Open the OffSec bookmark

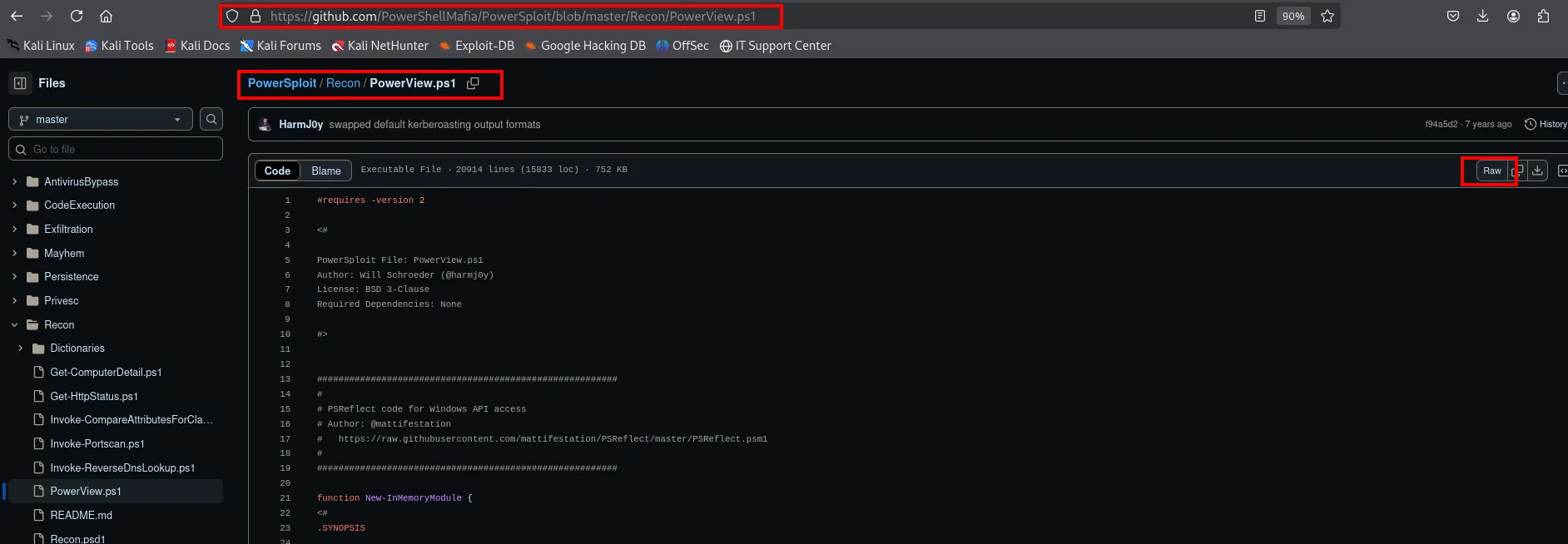(x=682, y=46)
